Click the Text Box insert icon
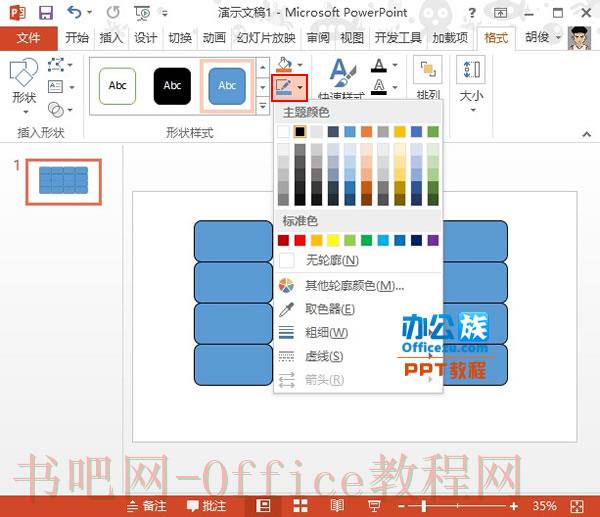Viewport: 600px width, 517px height. pos(55,87)
